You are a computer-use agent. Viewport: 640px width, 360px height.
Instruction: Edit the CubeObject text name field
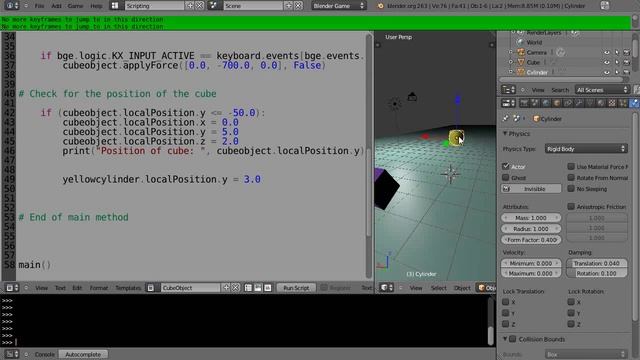[190, 288]
